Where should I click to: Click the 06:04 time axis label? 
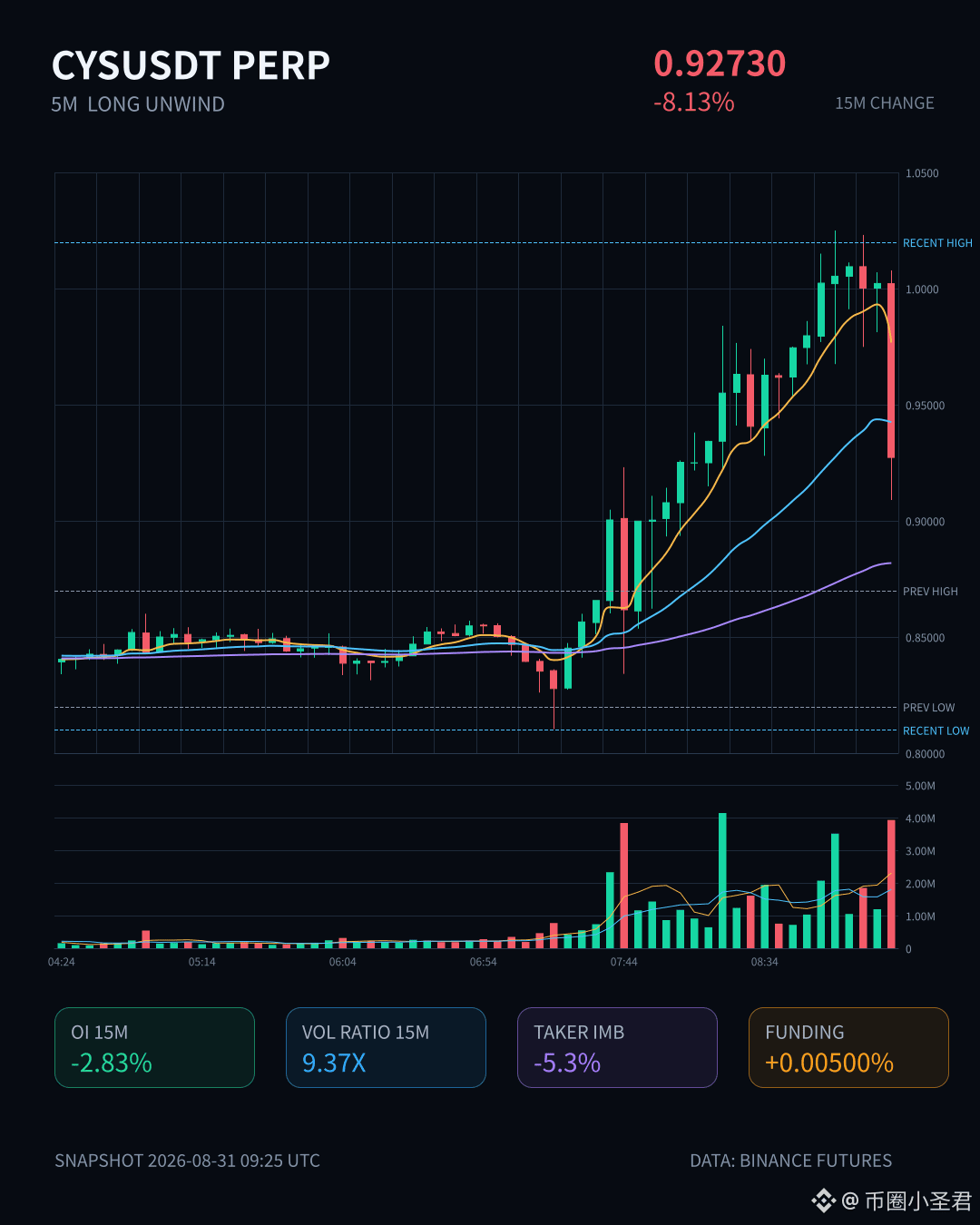pyautogui.click(x=343, y=962)
